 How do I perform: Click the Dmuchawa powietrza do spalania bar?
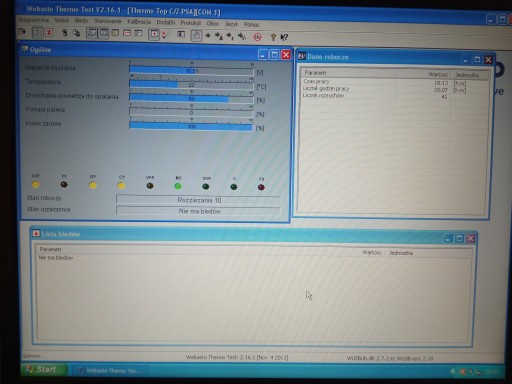pyautogui.click(x=191, y=99)
